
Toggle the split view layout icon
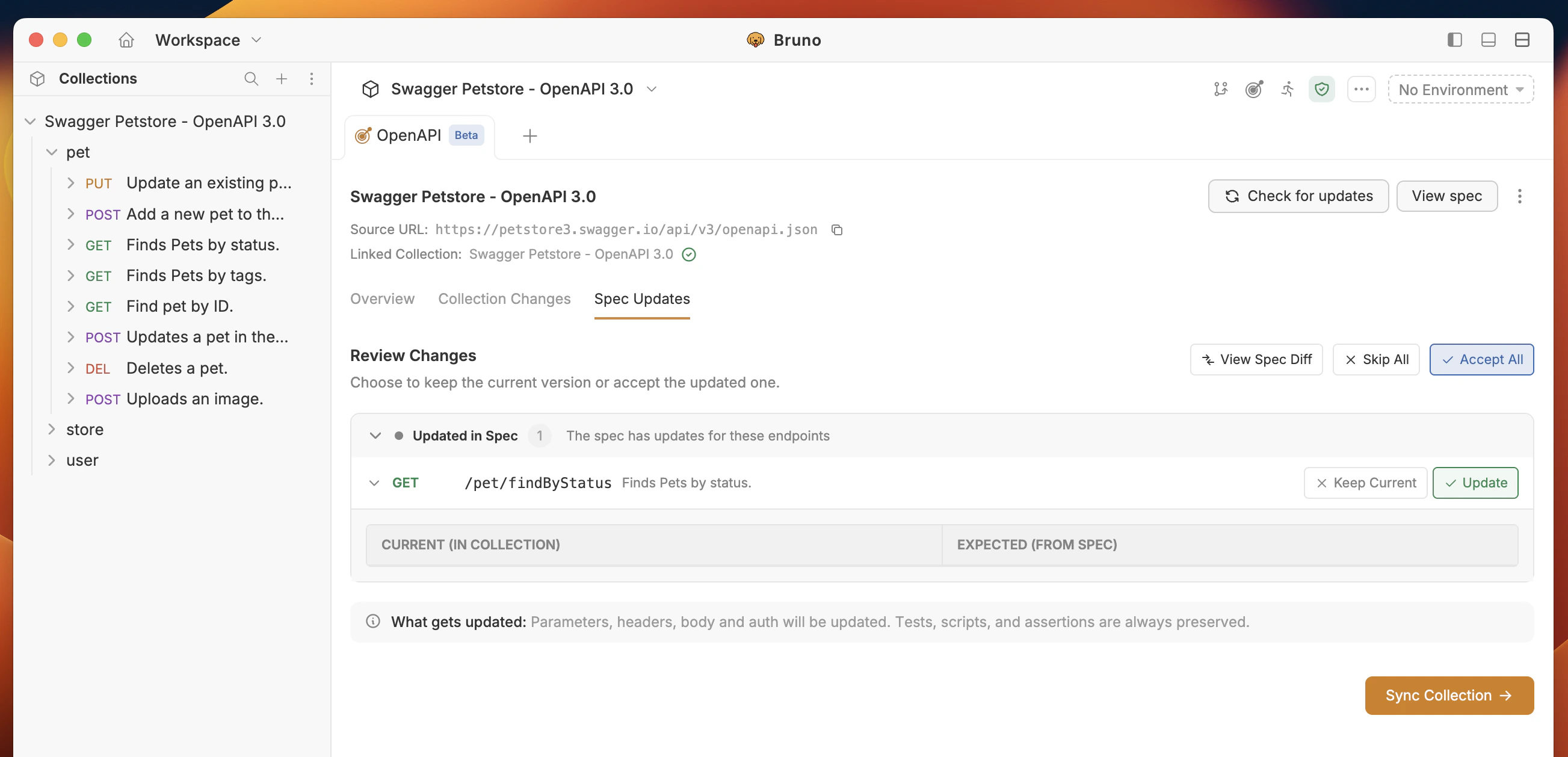click(1522, 40)
